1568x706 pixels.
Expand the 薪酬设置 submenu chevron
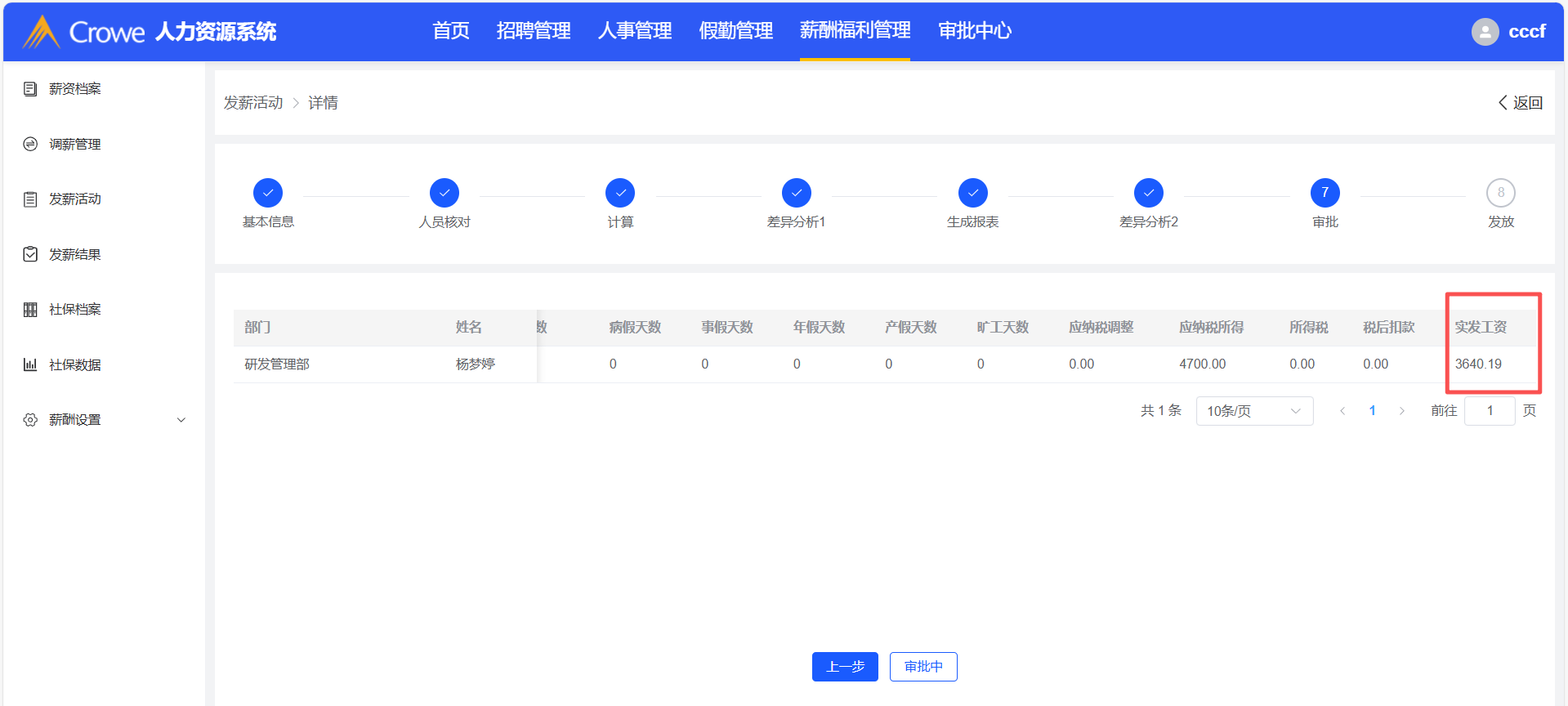181,420
